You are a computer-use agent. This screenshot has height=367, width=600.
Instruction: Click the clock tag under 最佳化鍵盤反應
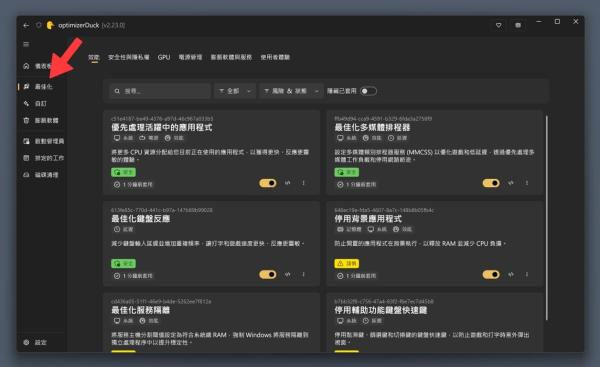click(123, 229)
